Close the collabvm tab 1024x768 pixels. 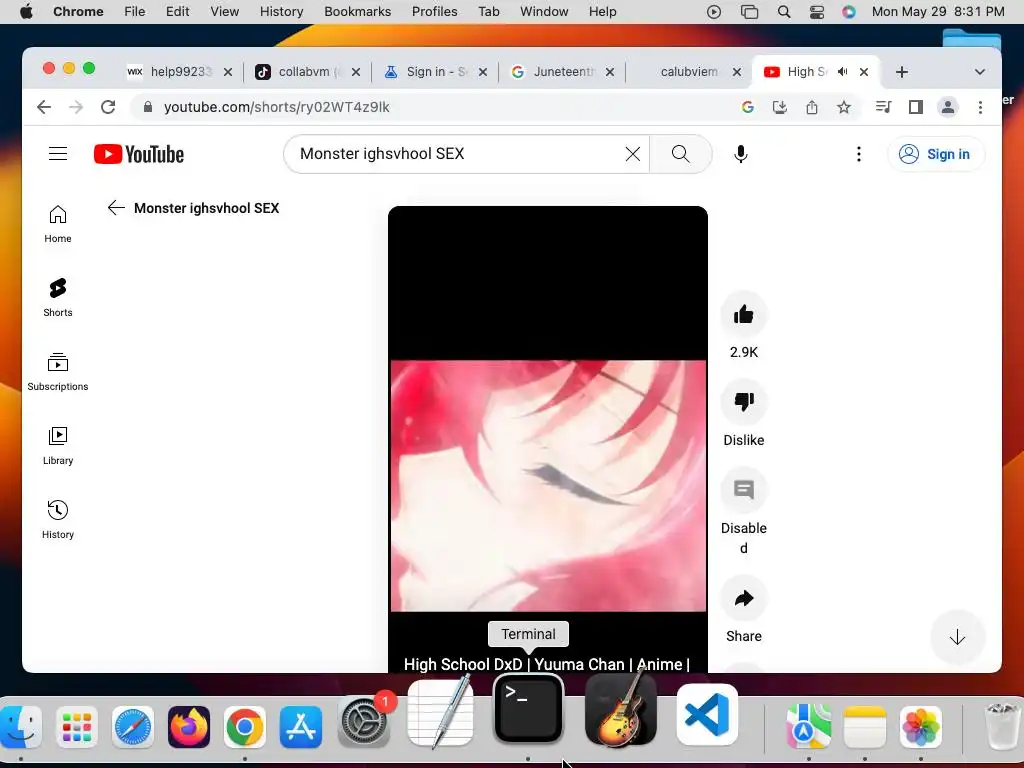(356, 72)
